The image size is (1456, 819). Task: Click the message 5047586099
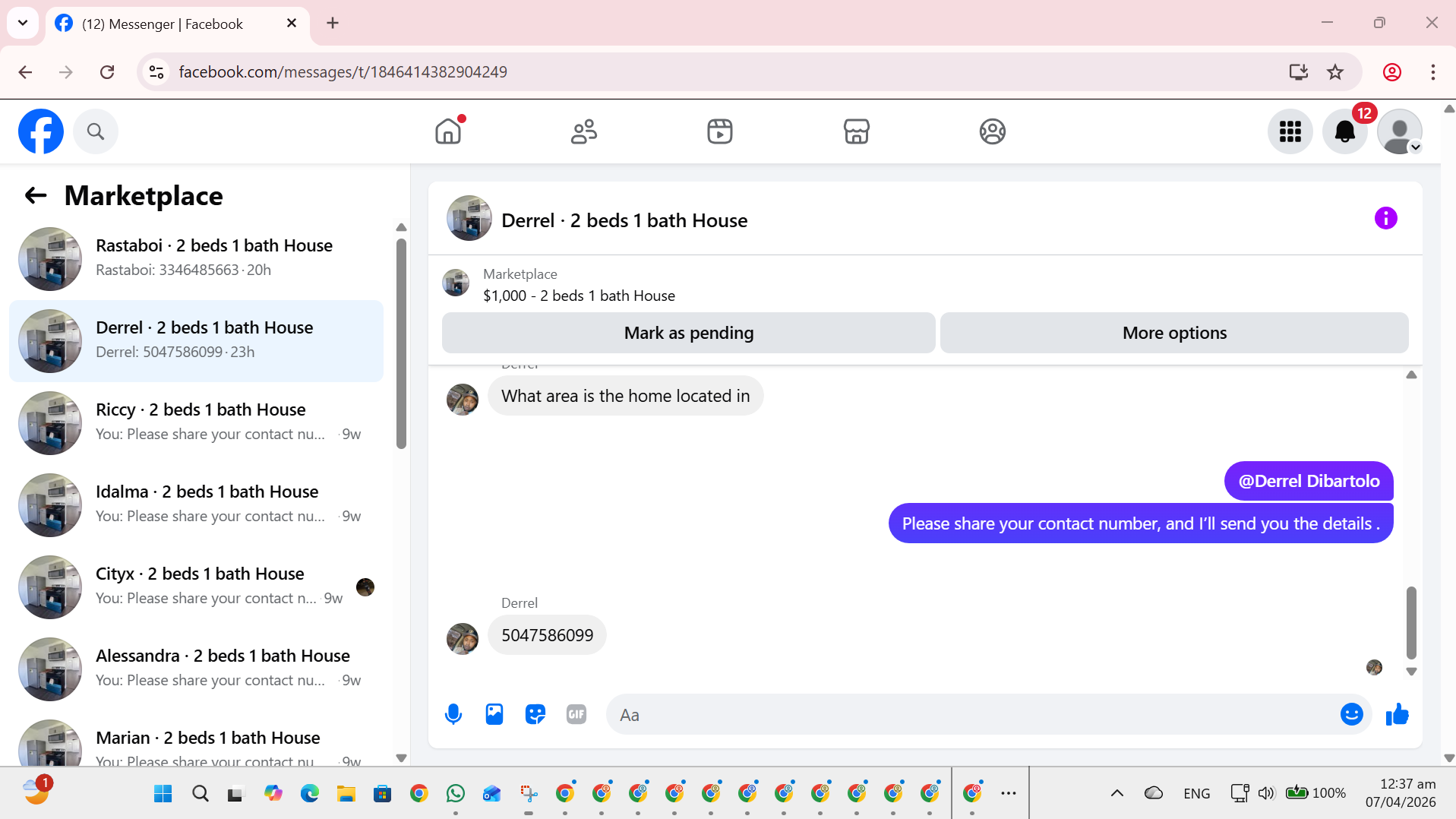tap(547, 635)
